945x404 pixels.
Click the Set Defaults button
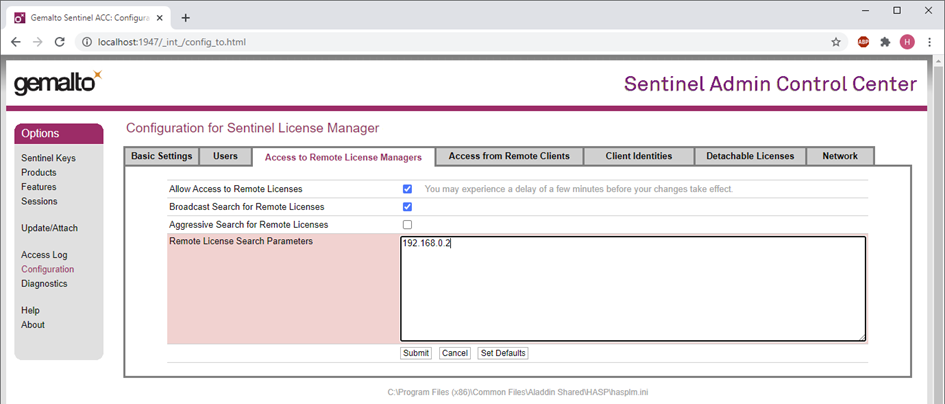pos(503,353)
